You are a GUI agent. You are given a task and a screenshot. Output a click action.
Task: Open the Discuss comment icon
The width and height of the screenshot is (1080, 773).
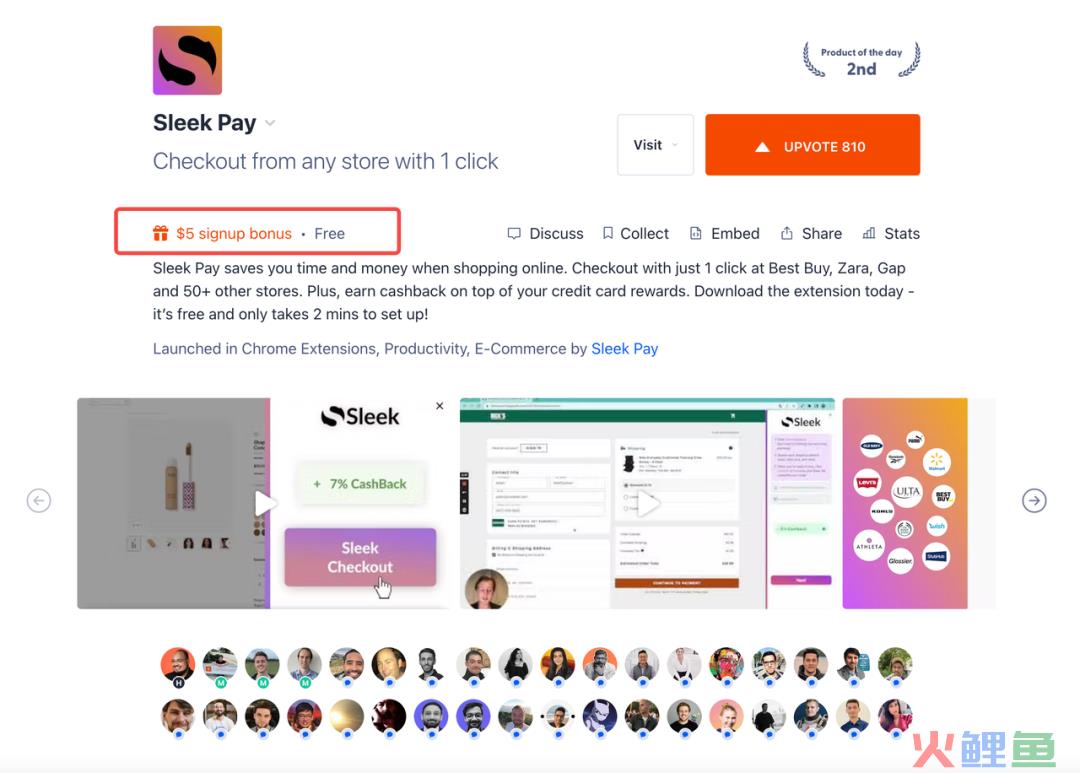pyautogui.click(x=514, y=234)
